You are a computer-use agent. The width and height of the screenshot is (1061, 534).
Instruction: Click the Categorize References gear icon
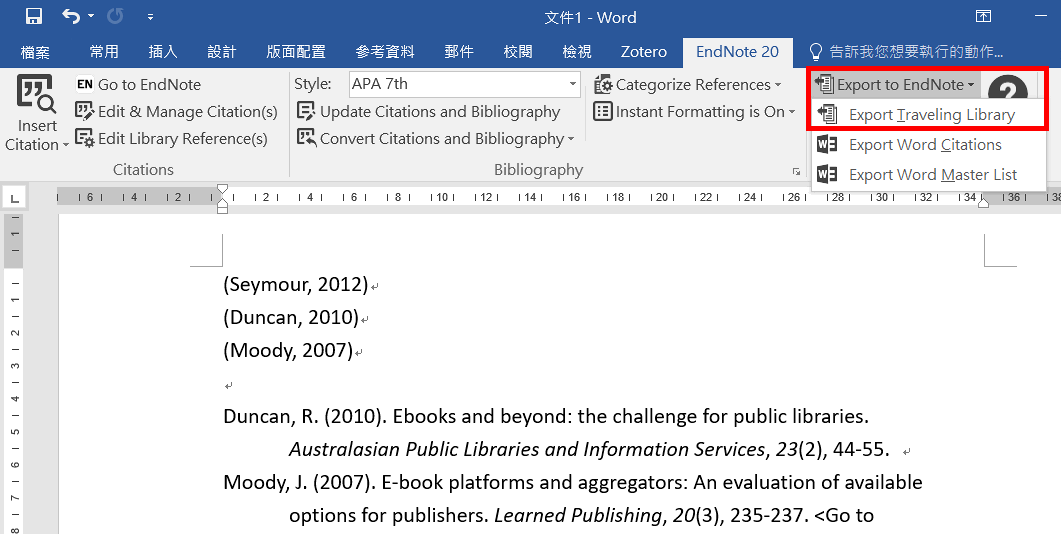pyautogui.click(x=603, y=85)
